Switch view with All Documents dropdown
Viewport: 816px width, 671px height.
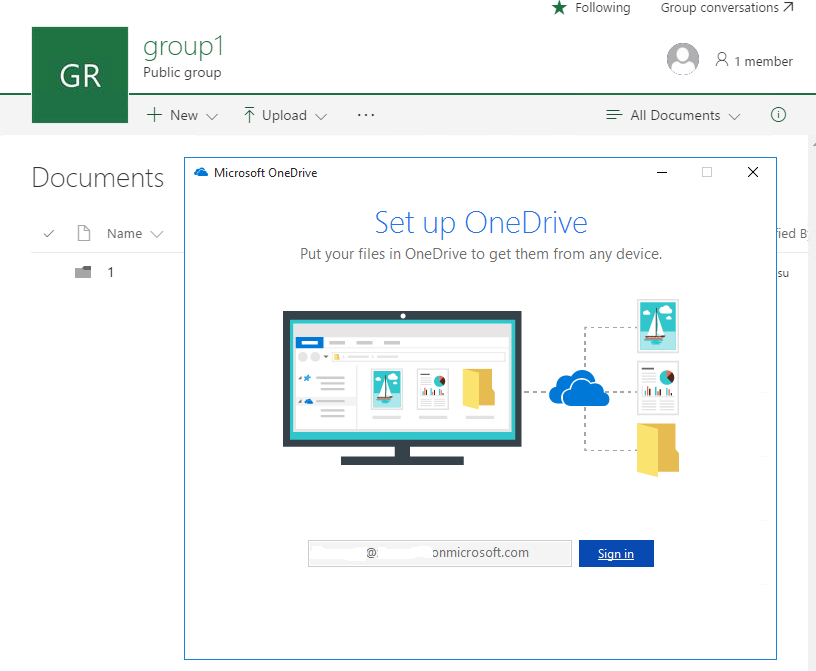(x=673, y=115)
